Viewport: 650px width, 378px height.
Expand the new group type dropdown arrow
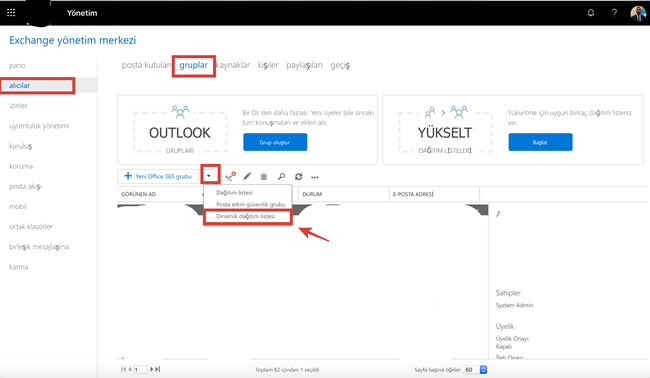click(209, 176)
